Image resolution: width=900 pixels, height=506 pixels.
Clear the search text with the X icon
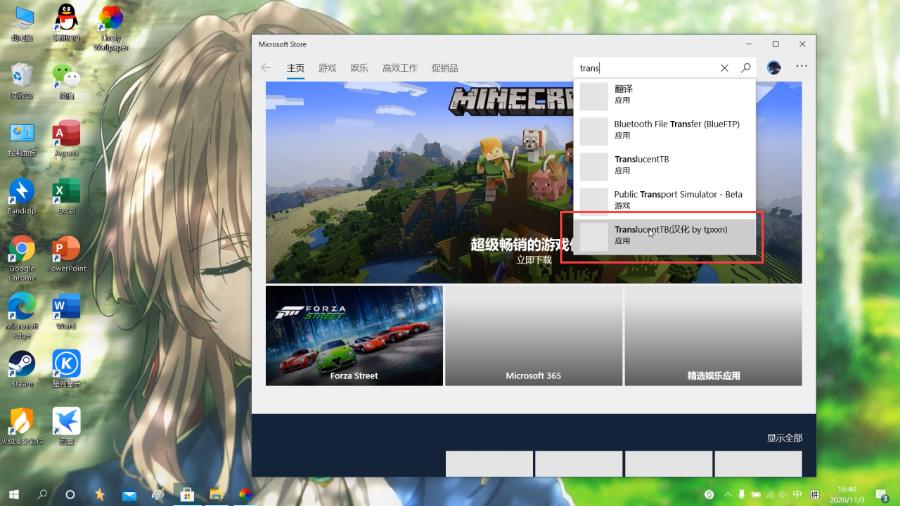coord(725,68)
